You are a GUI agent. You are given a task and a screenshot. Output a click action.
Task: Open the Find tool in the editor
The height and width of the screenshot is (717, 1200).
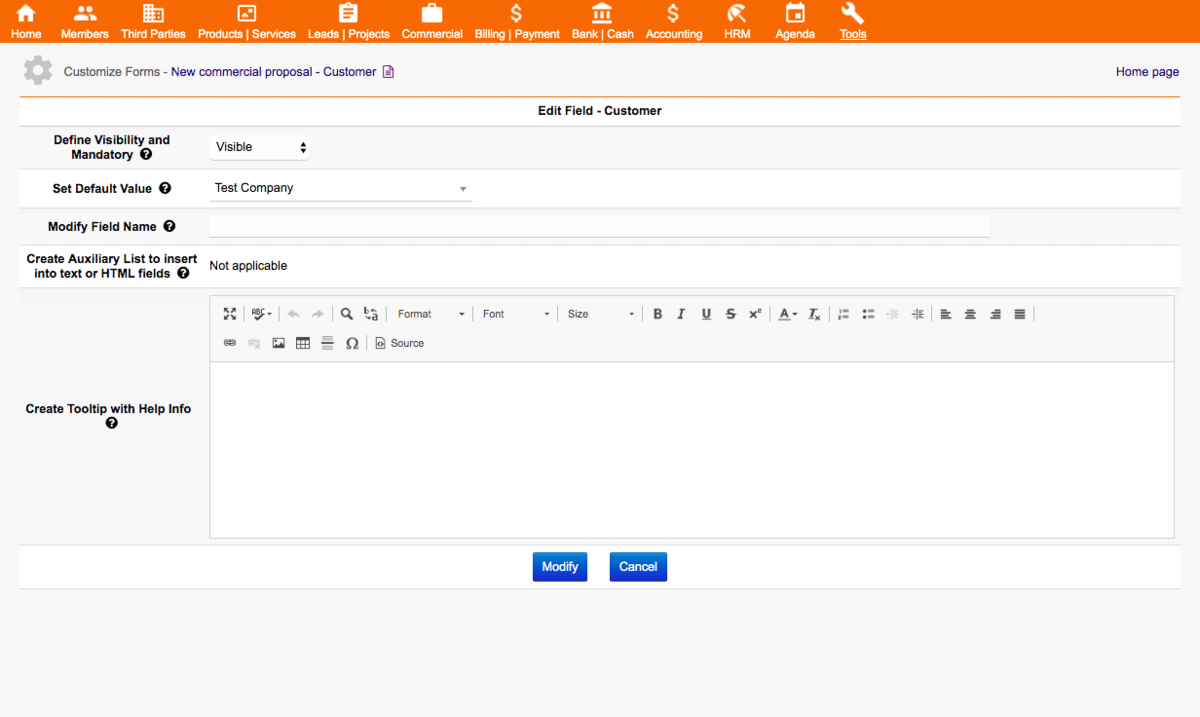tap(346, 313)
